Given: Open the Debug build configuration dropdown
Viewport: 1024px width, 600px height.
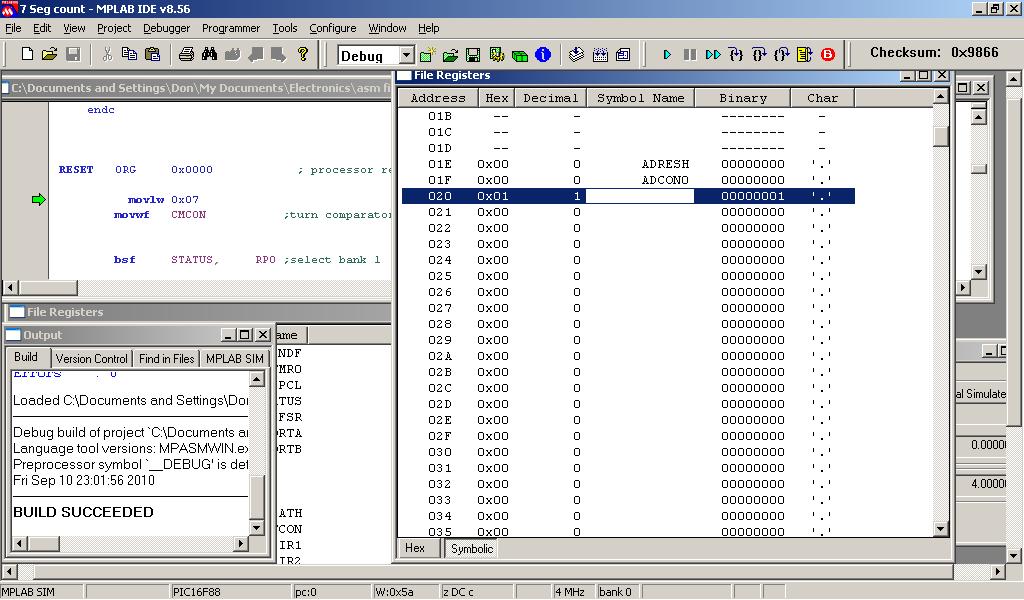Looking at the screenshot, I should [406, 55].
